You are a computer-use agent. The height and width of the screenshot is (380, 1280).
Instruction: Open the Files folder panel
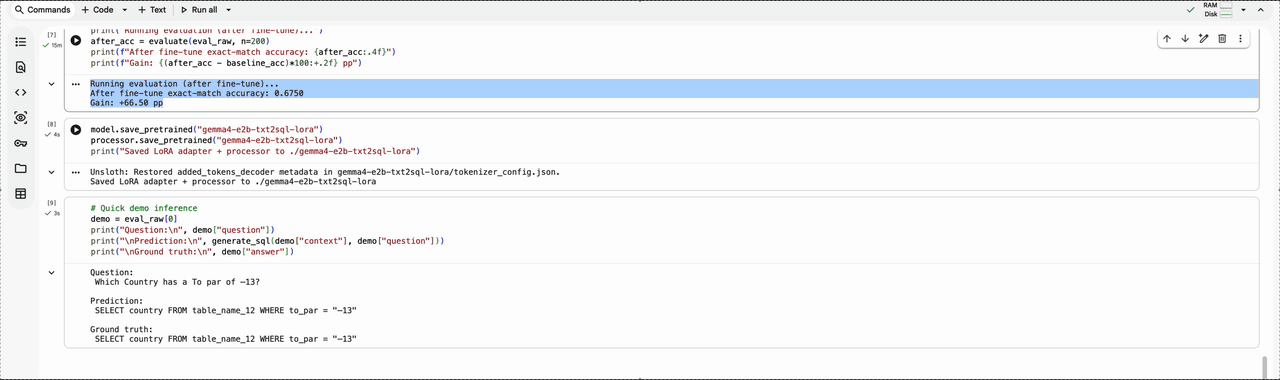pyautogui.click(x=20, y=168)
